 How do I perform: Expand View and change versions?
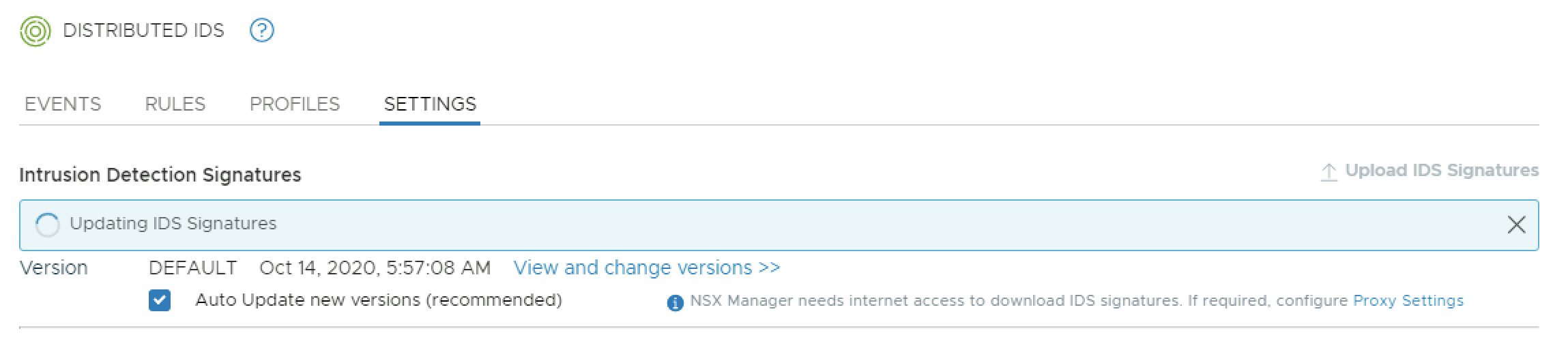[x=646, y=268]
